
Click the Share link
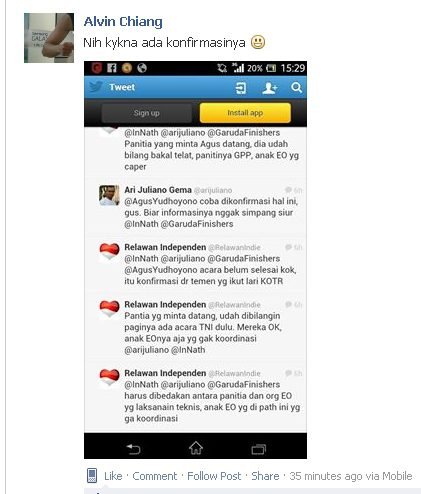tap(265, 476)
